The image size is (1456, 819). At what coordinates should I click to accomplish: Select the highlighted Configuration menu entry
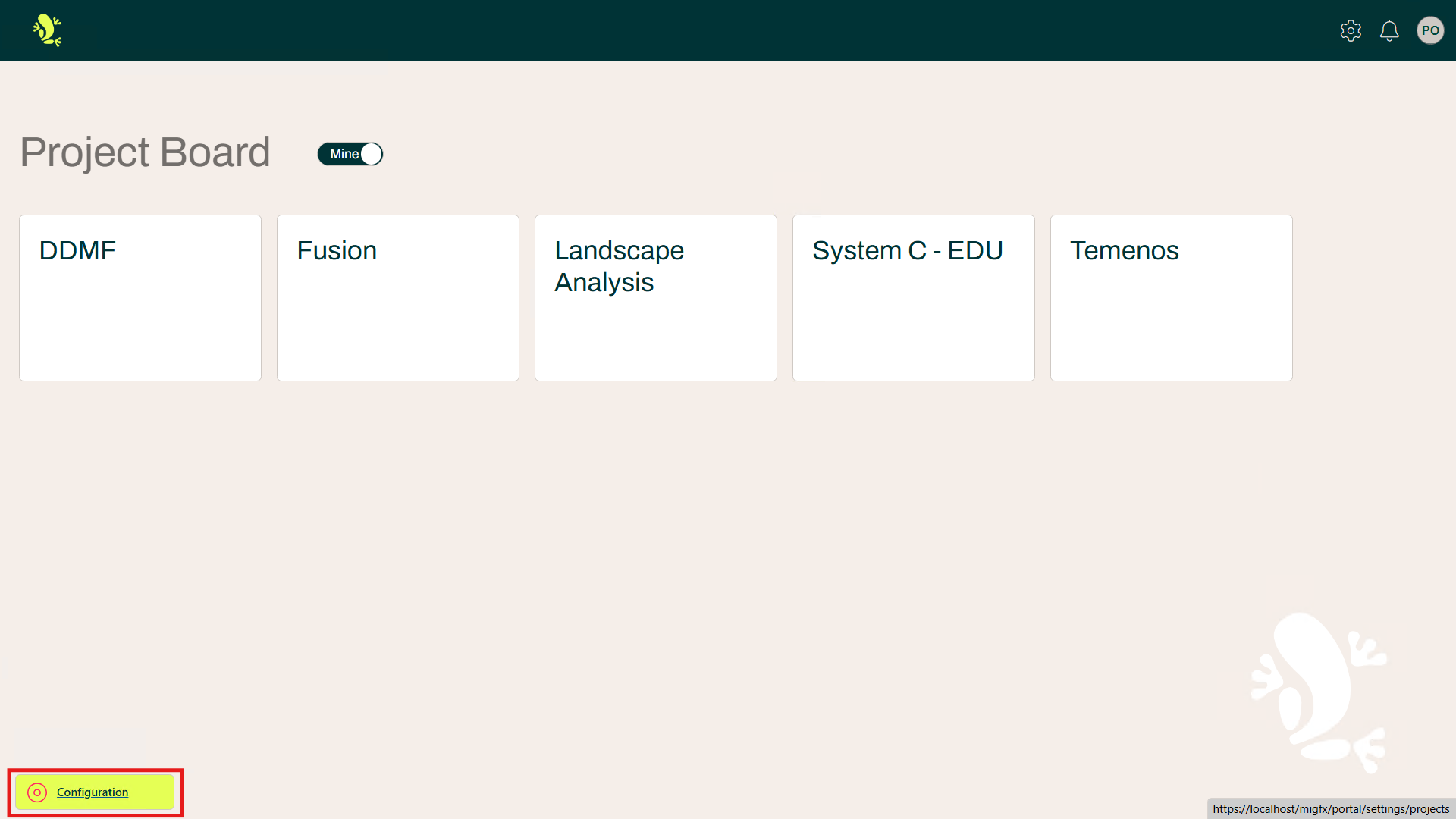point(93,792)
